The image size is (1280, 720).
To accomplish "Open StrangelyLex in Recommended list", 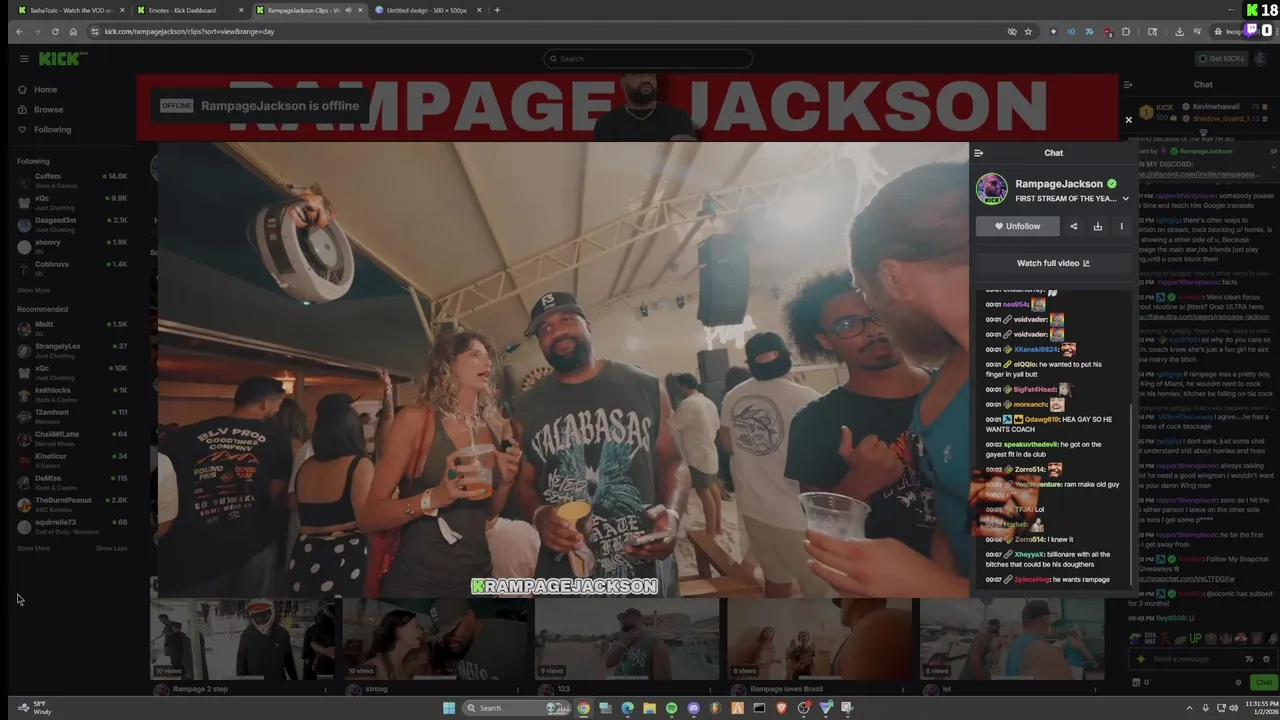I will pyautogui.click(x=72, y=350).
